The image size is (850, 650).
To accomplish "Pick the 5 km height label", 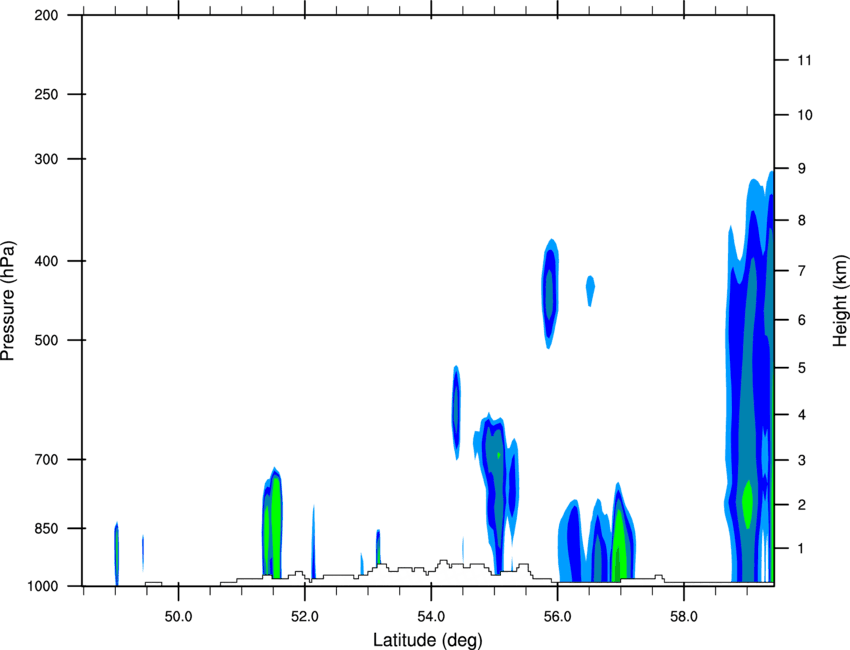I will pyautogui.click(x=802, y=368).
